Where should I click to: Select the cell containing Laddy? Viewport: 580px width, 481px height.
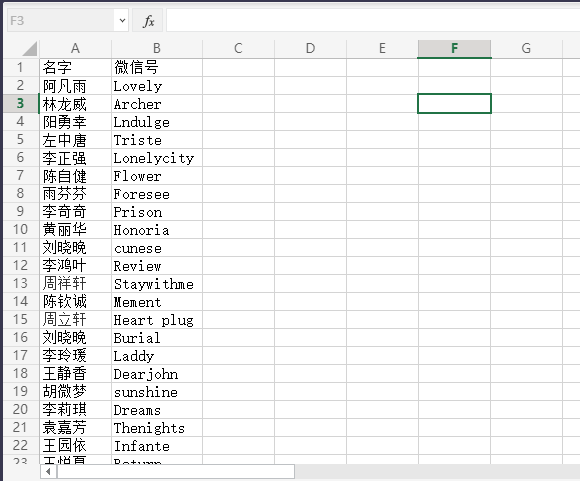(157, 355)
